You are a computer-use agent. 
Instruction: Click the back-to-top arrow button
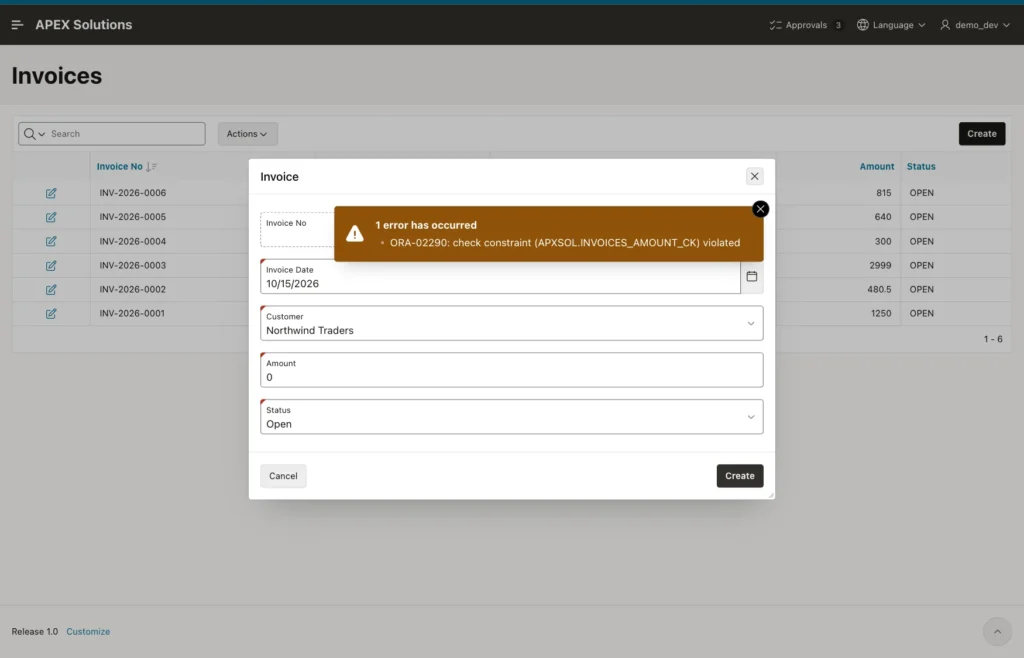pos(997,632)
